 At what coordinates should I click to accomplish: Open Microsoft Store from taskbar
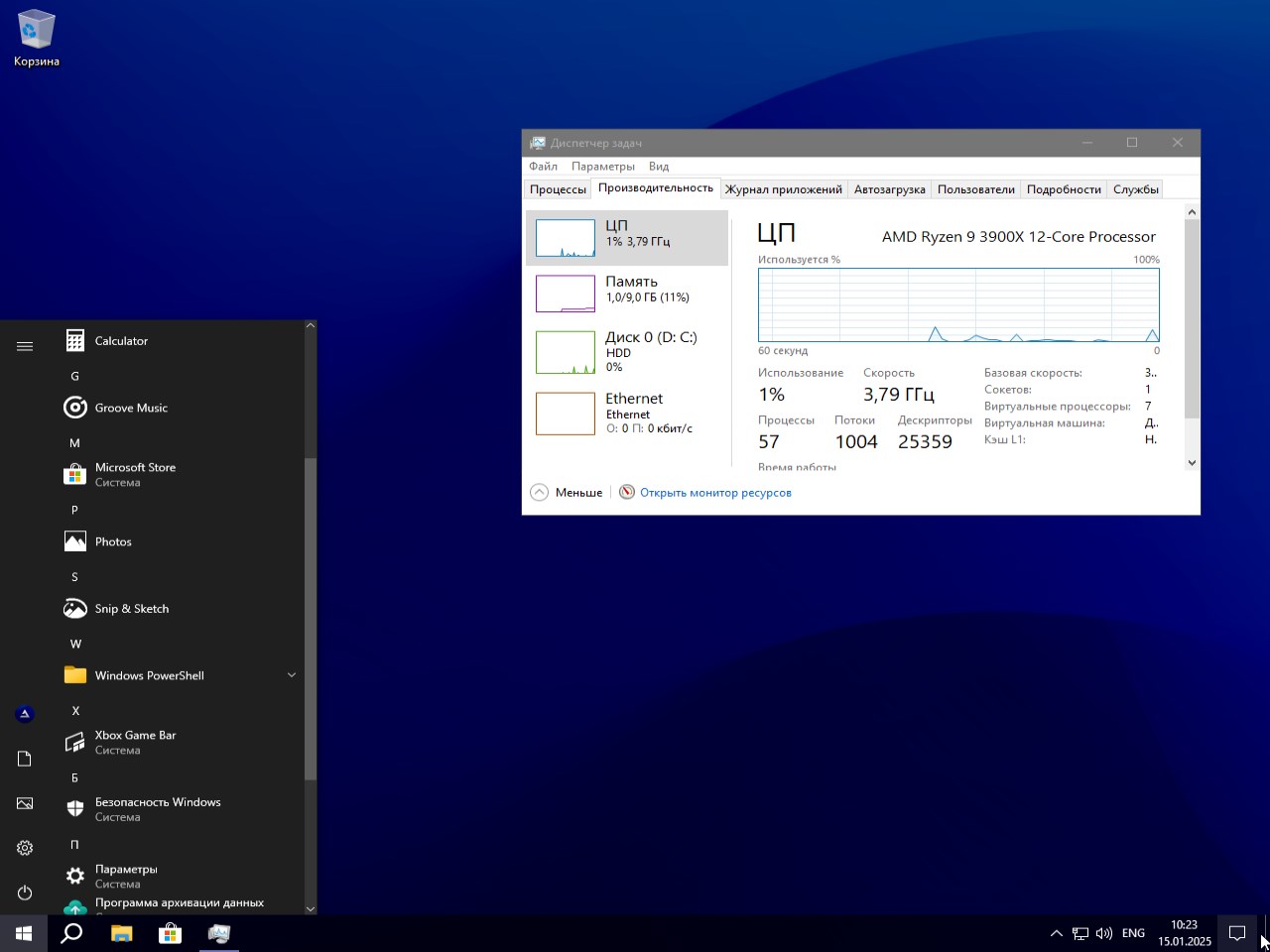170,933
